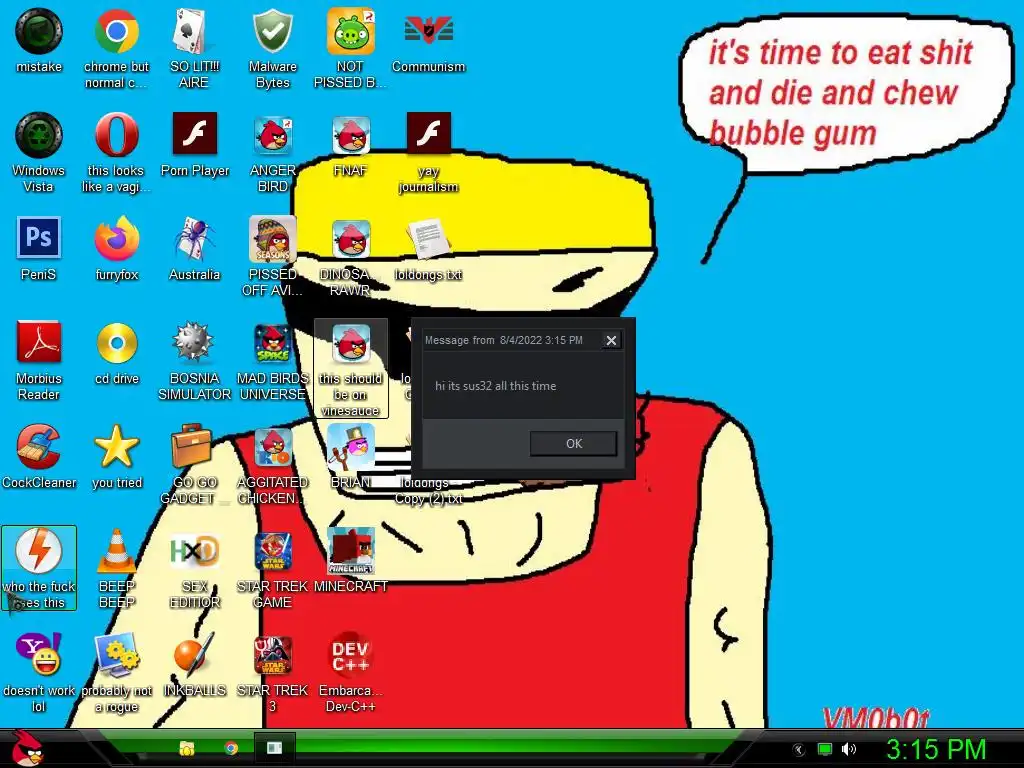This screenshot has width=1024, height=768.
Task: Open the 'mistake' desktop icon
Action: coord(39,42)
